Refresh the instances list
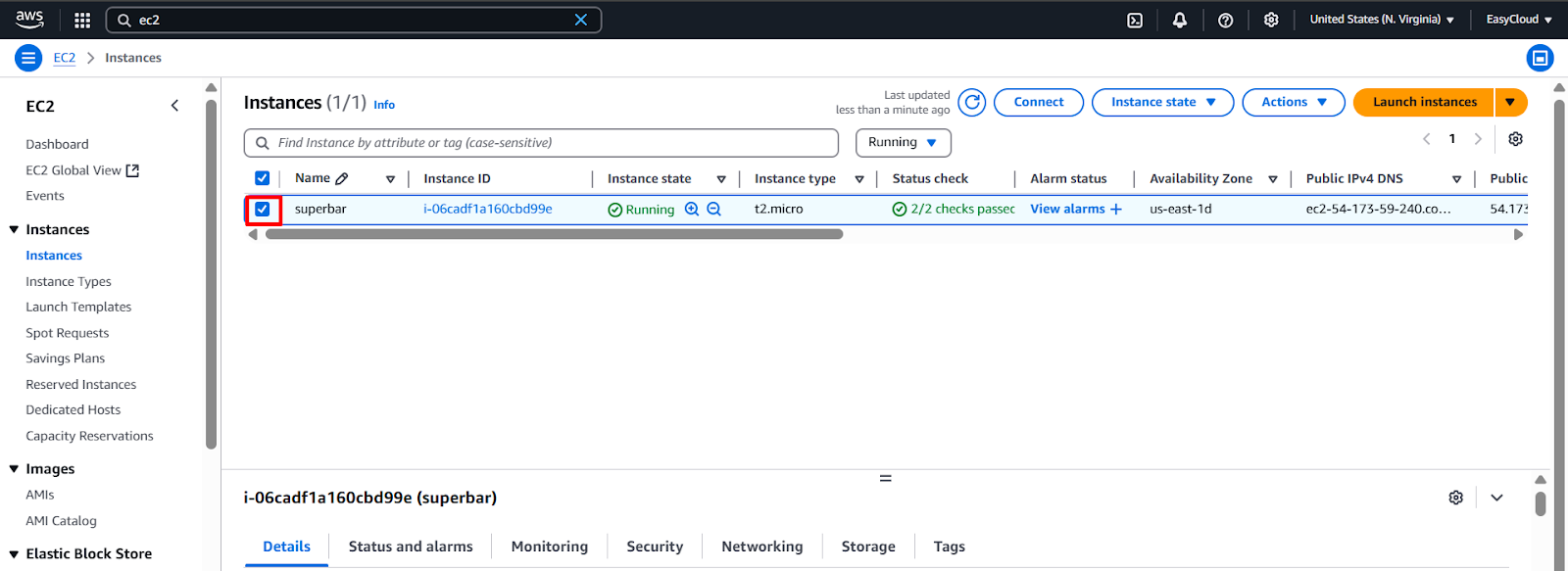Viewport: 1568px width, 571px height. [972, 102]
